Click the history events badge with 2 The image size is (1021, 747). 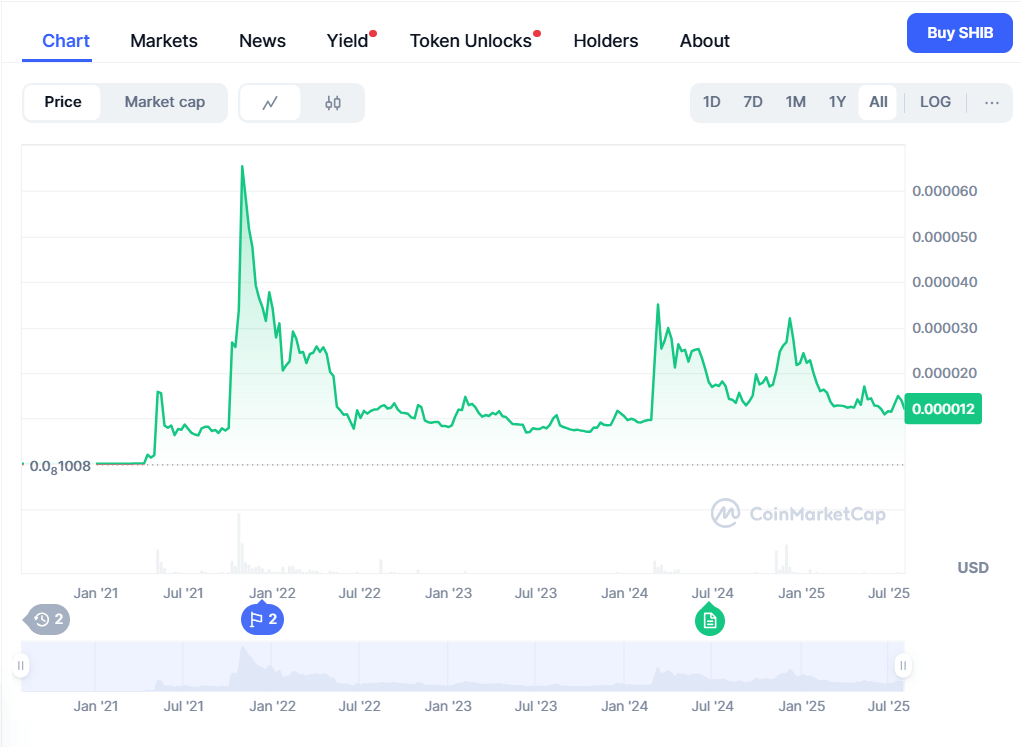click(49, 620)
